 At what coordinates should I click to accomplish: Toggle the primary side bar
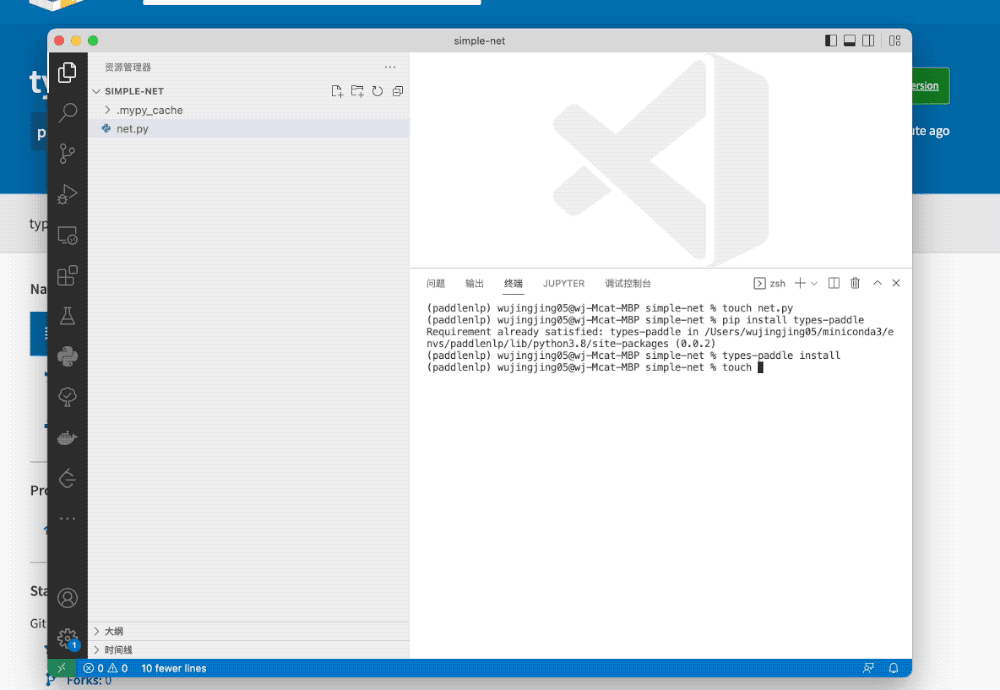tap(830, 41)
